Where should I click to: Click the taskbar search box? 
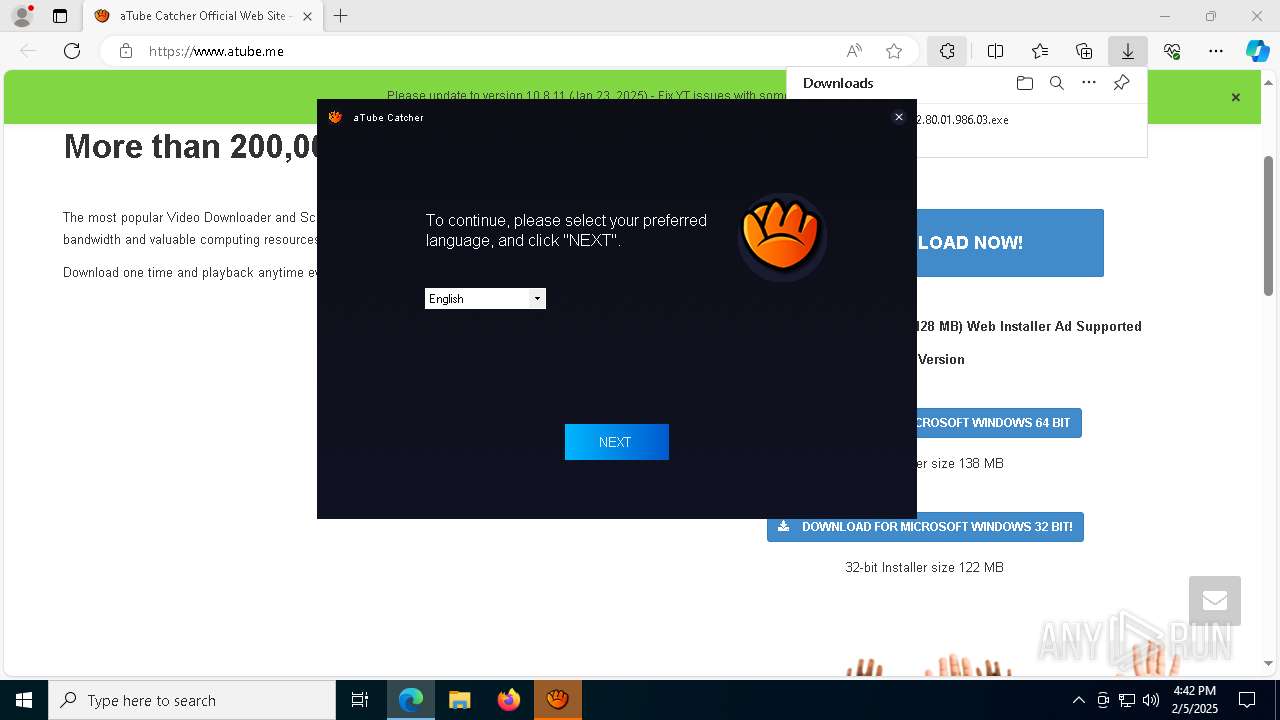tap(192, 700)
